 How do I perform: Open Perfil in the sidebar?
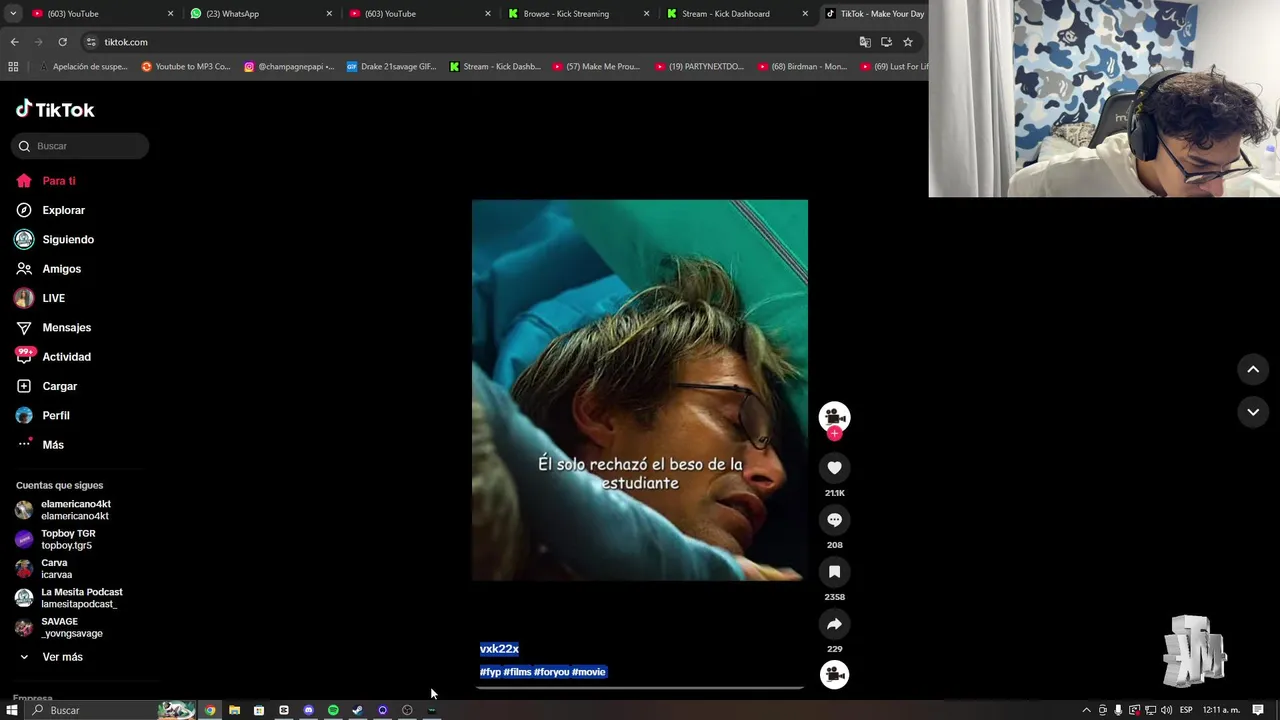[55, 415]
